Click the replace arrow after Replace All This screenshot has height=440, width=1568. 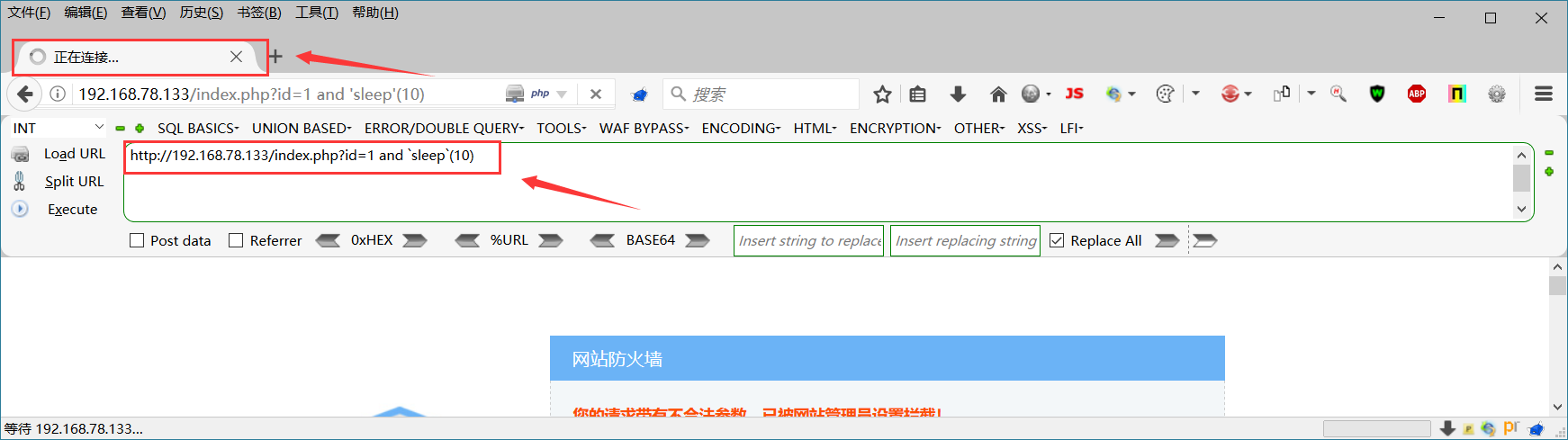point(1167,240)
